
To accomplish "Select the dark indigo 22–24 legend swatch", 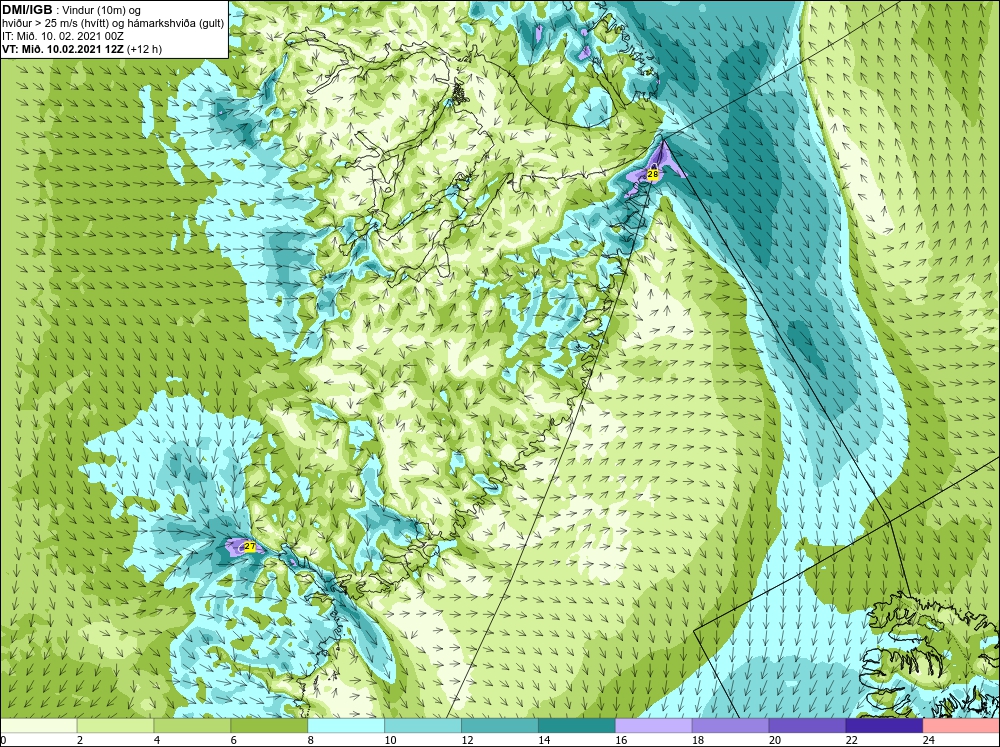I will [x=884, y=726].
